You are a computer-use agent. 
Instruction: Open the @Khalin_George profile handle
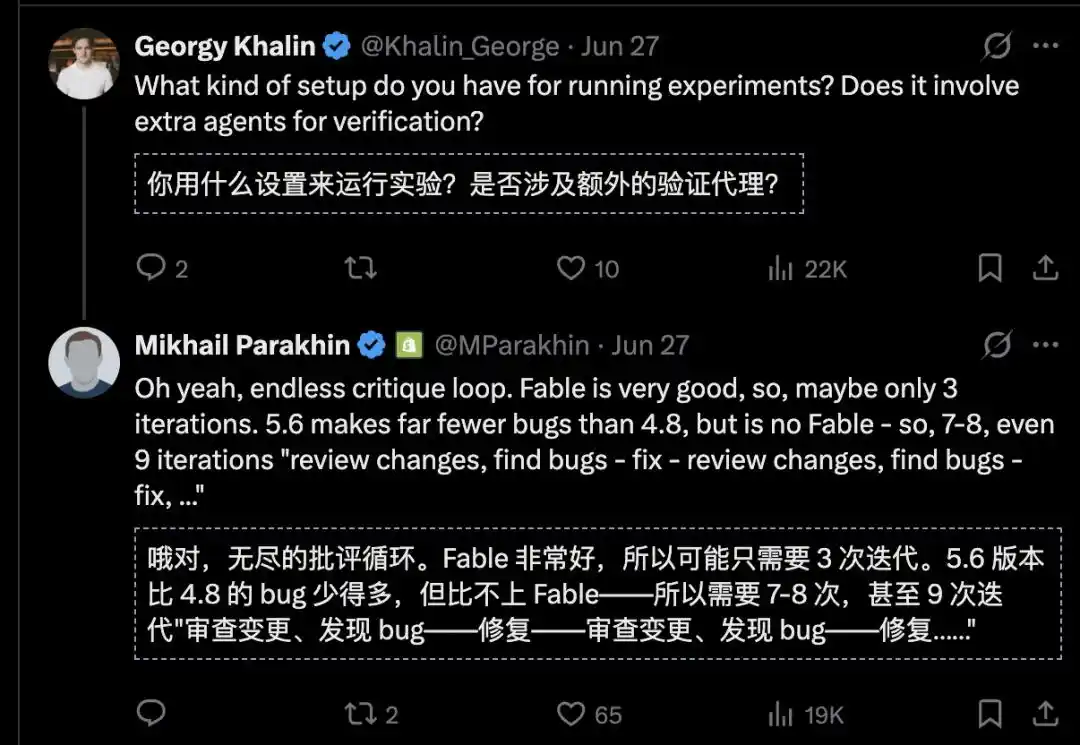click(460, 46)
